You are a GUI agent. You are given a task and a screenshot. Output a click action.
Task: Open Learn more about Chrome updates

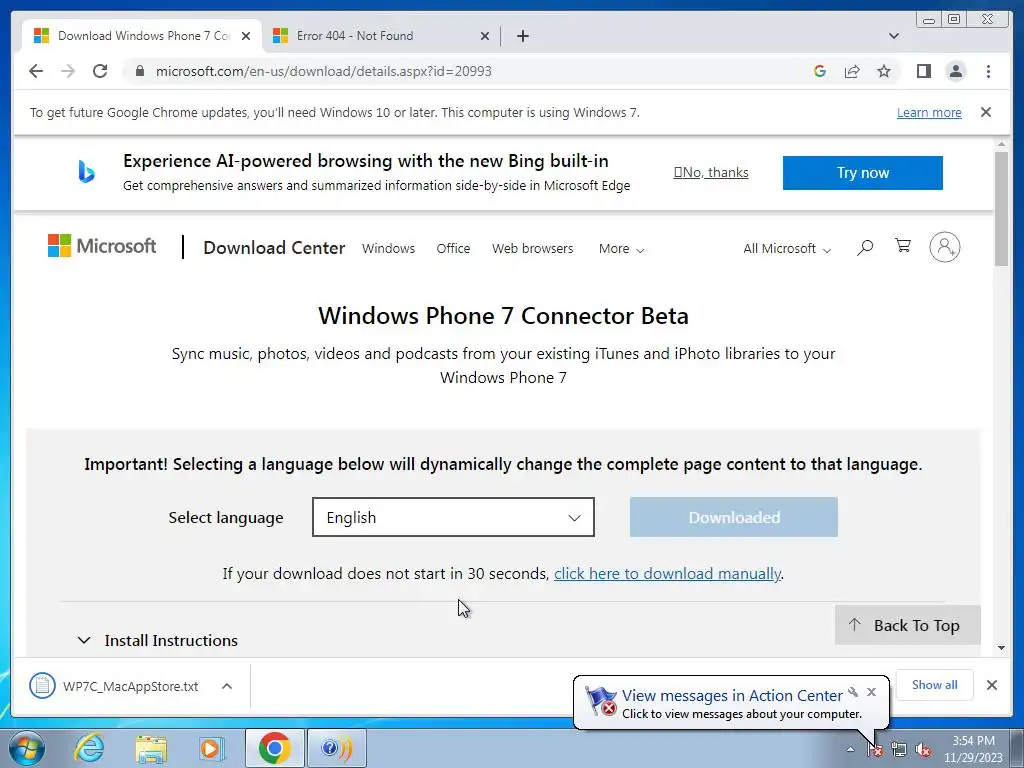coord(929,112)
